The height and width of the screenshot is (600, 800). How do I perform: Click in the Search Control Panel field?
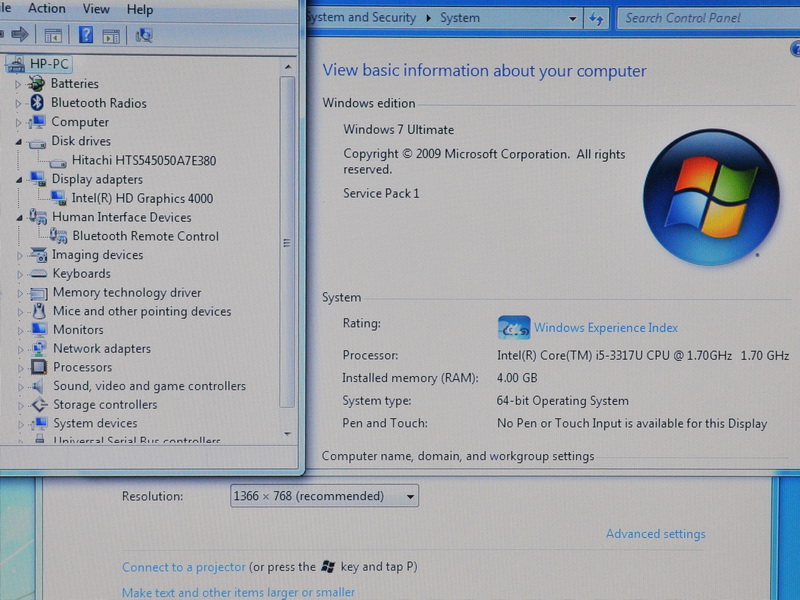[708, 18]
